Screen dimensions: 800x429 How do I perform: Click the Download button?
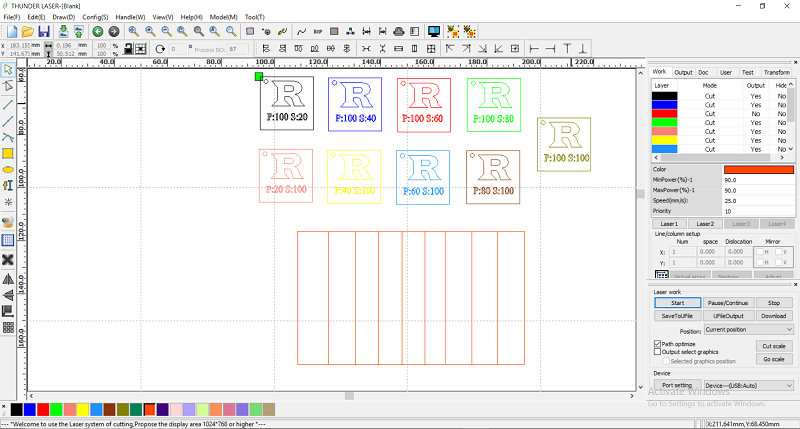[773, 316]
